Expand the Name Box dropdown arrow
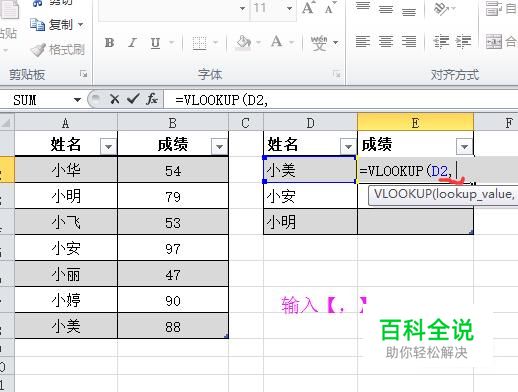The width and height of the screenshot is (518, 392). click(77, 100)
